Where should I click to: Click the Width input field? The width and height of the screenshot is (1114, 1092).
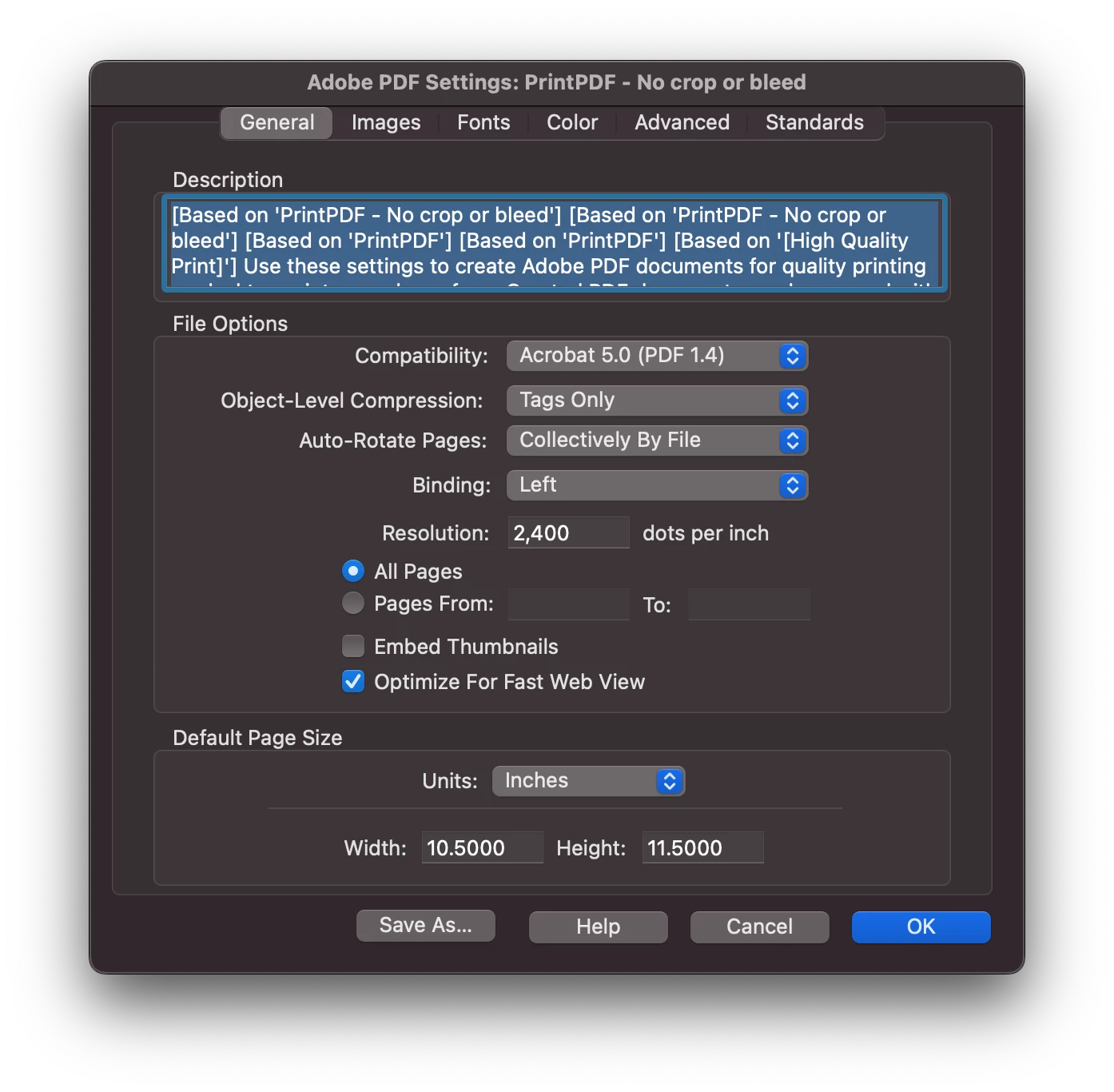[482, 847]
